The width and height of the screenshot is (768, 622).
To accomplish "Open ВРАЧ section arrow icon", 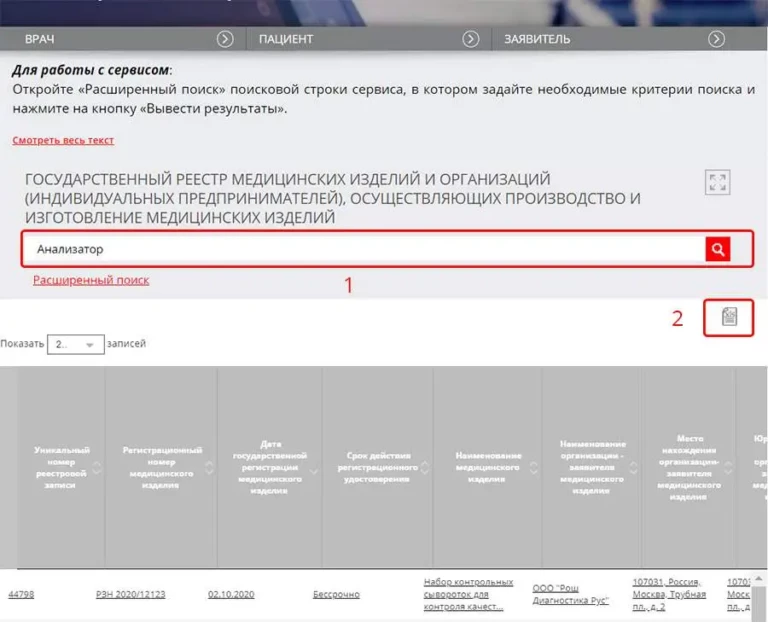I will pyautogui.click(x=225, y=39).
